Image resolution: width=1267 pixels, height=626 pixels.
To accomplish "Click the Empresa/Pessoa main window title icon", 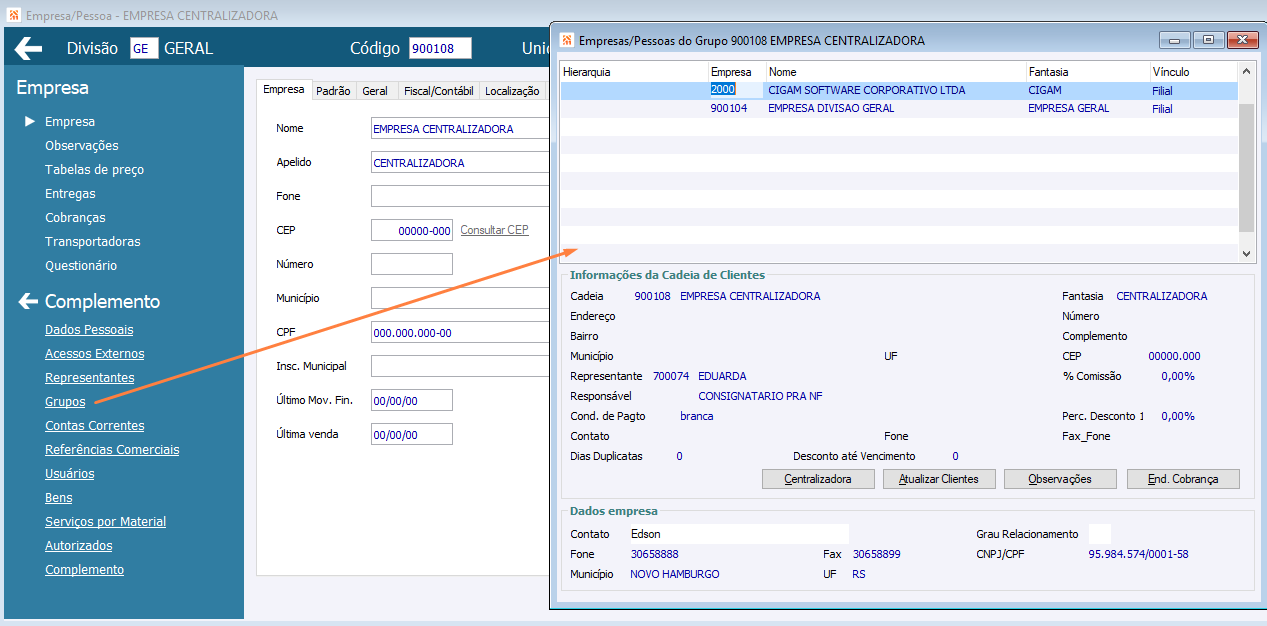I will click(12, 16).
